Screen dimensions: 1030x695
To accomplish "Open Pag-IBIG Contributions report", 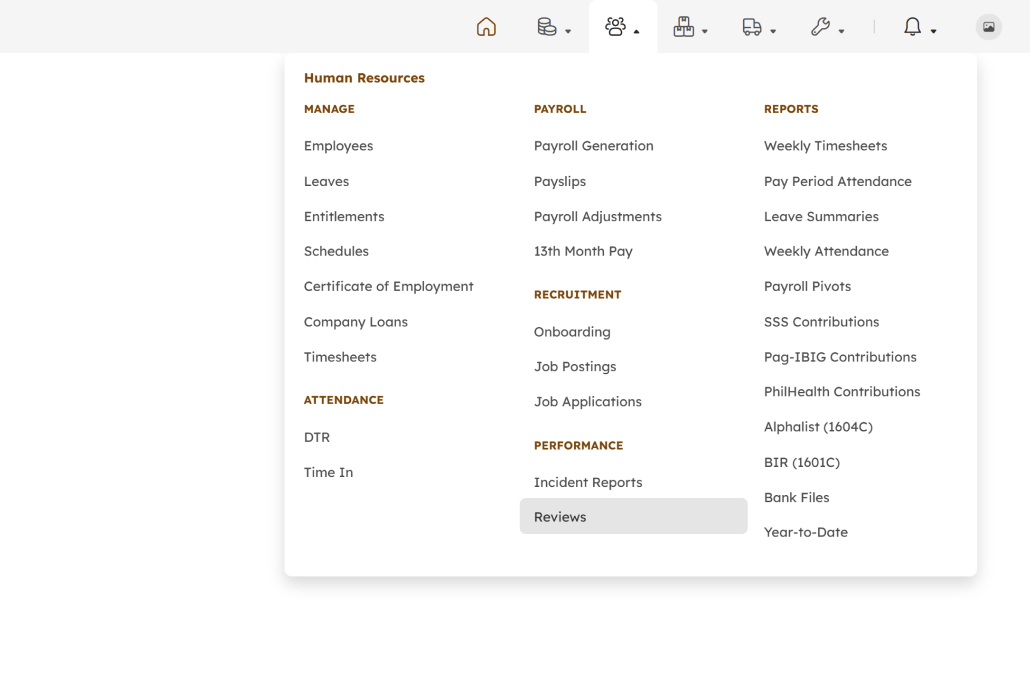I will (x=840, y=357).
